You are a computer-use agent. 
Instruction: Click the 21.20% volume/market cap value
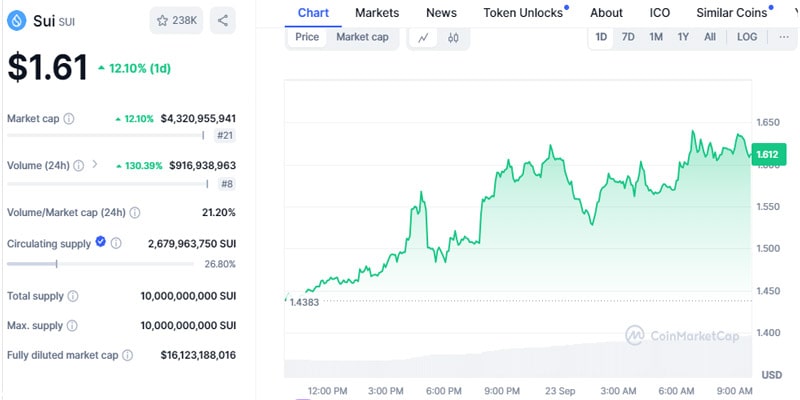(219, 212)
